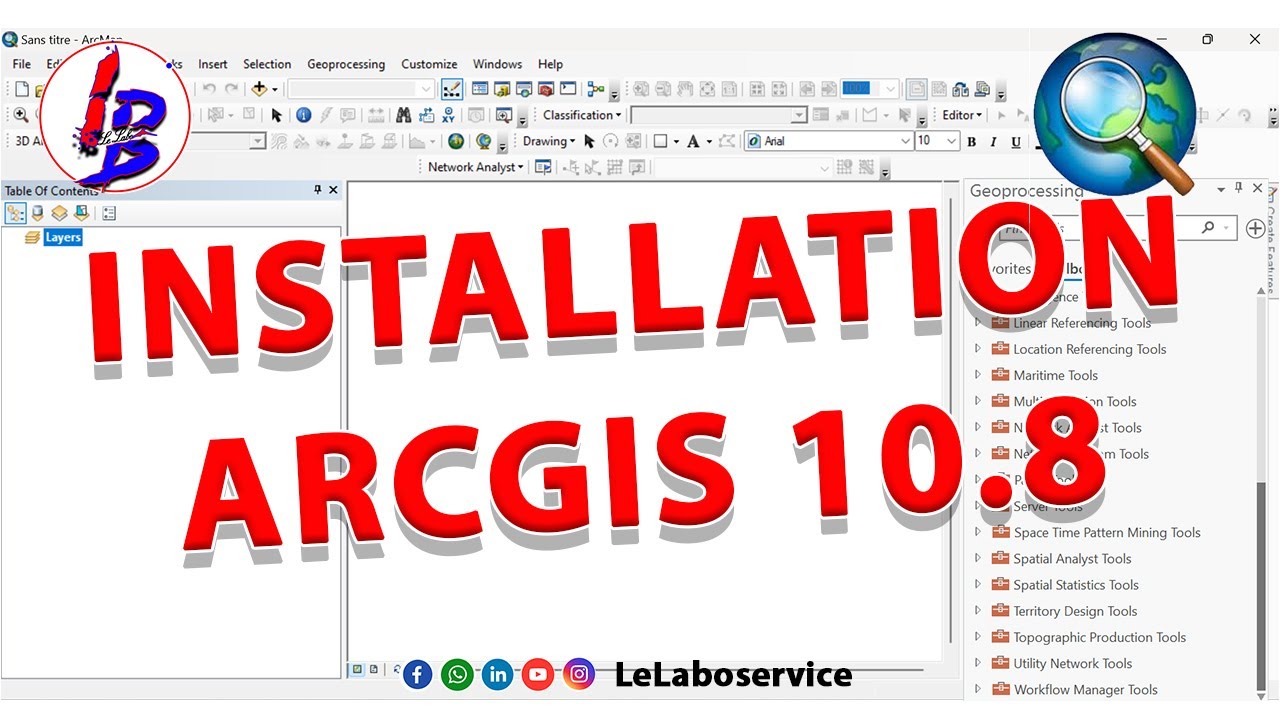The image size is (1280, 720).
Task: Open the Help menu
Action: (x=550, y=64)
